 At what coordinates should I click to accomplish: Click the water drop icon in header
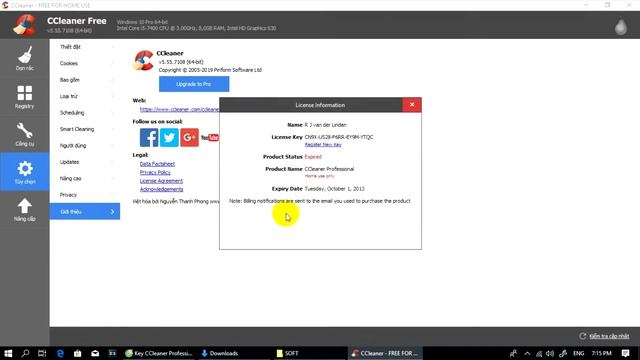click(x=621, y=26)
